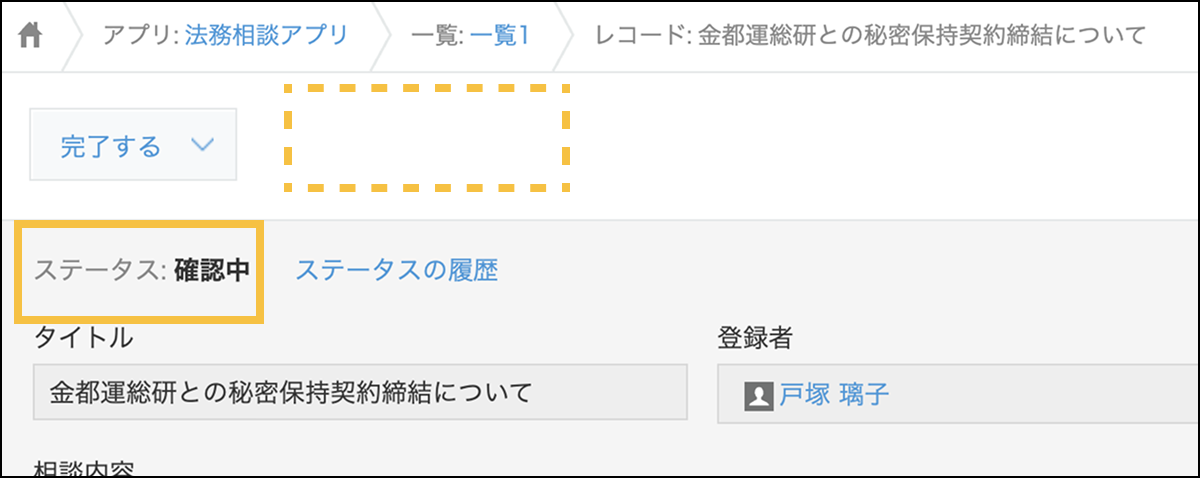Screen dimensions: 1200x478
Task: Open the 戸塚 璃子 user profile link
Action: click(834, 395)
